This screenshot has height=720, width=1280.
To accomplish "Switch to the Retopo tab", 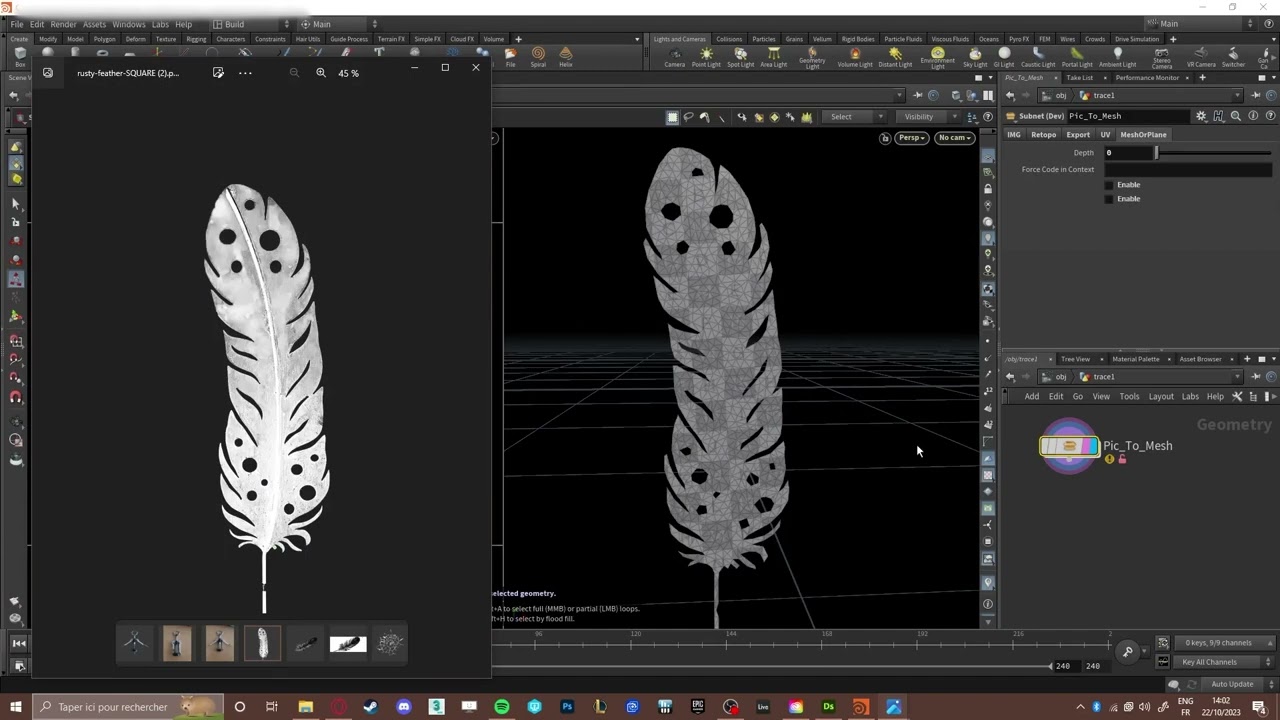I will 1043,134.
